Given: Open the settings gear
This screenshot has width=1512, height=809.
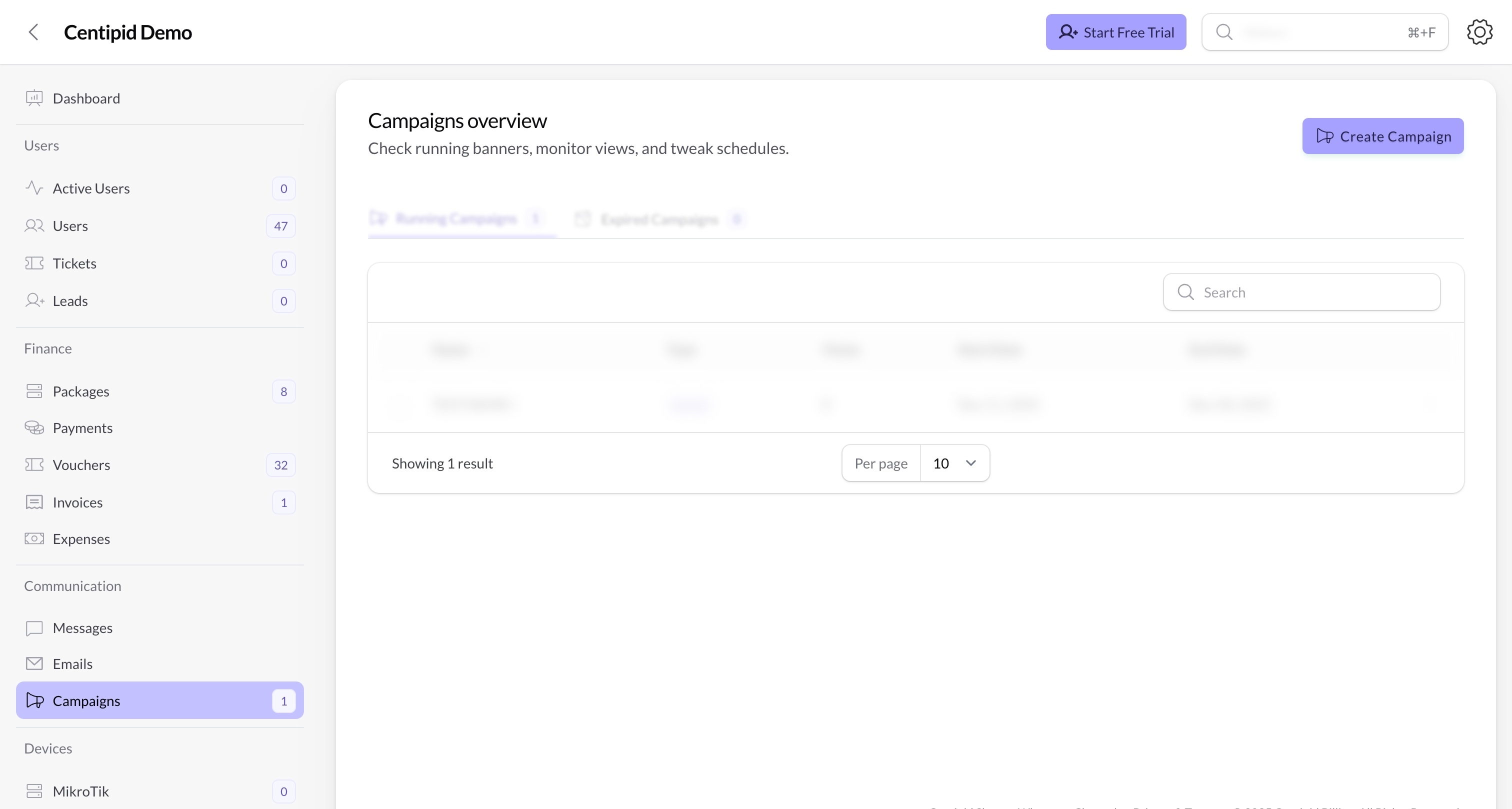Looking at the screenshot, I should tap(1479, 31).
